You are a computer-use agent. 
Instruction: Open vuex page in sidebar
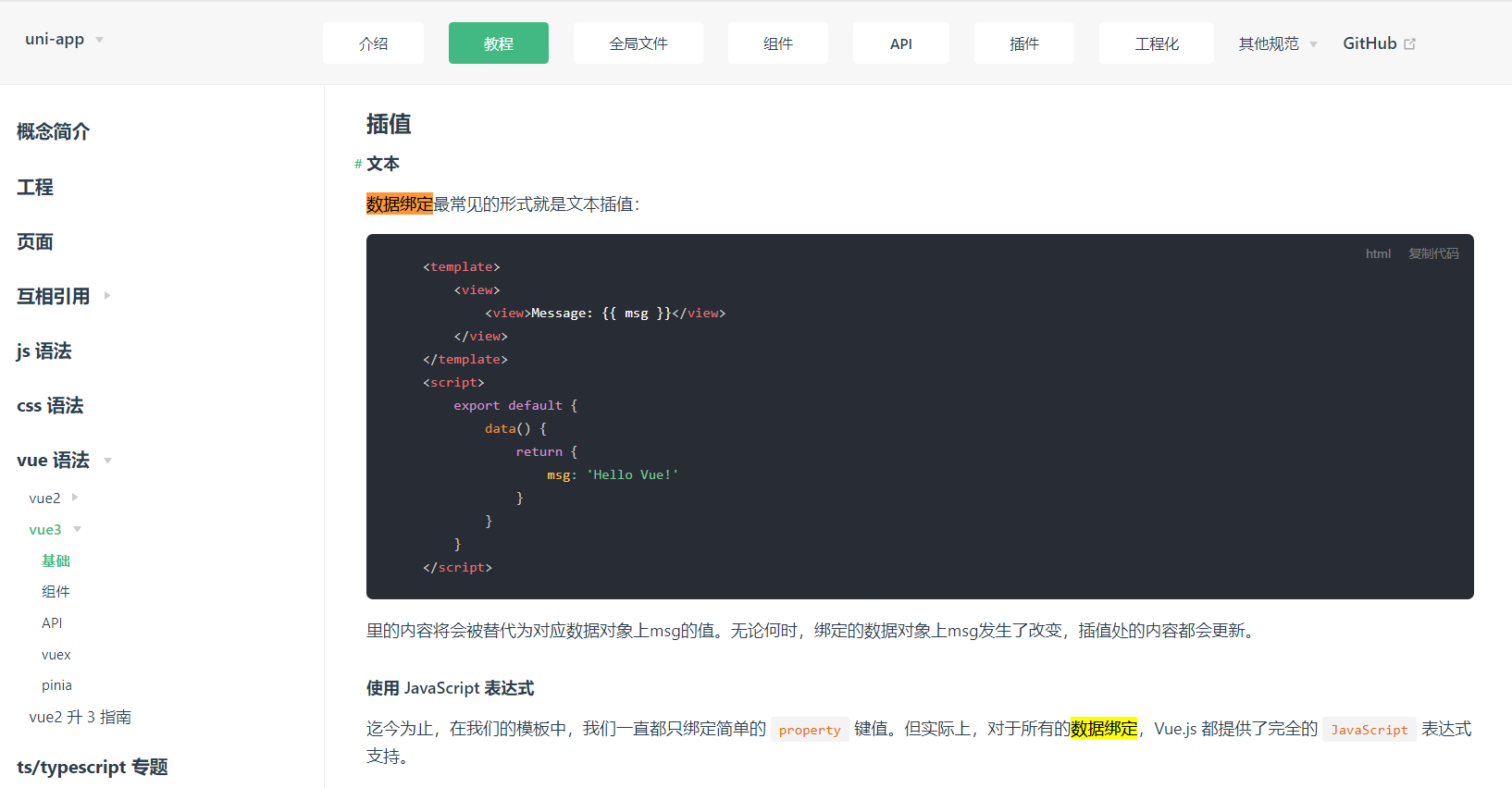(56, 654)
